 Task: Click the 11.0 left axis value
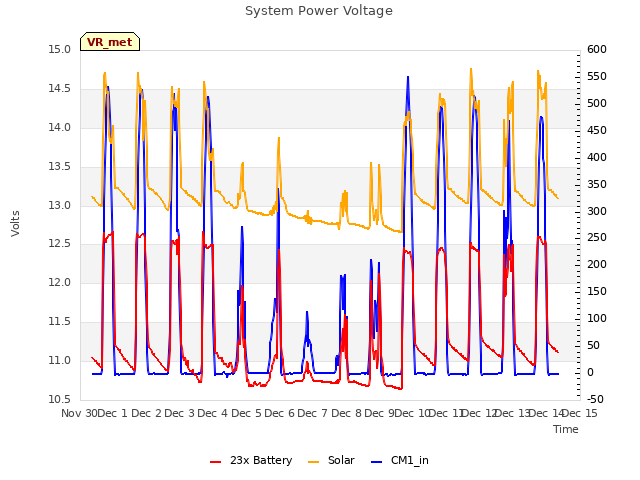[x=59, y=360]
